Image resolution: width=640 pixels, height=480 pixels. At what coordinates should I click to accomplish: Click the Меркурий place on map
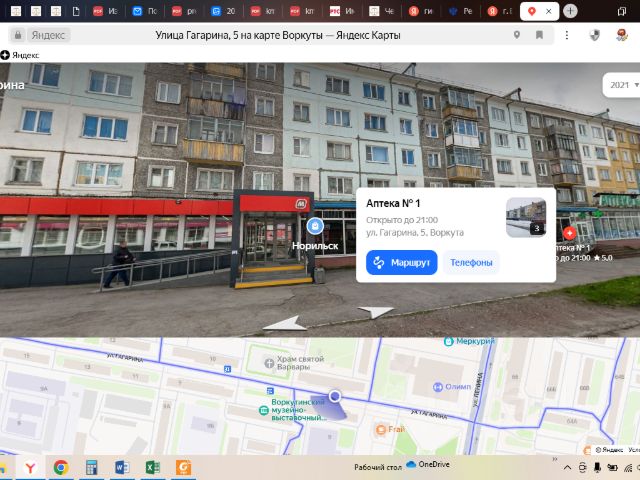coord(475,341)
